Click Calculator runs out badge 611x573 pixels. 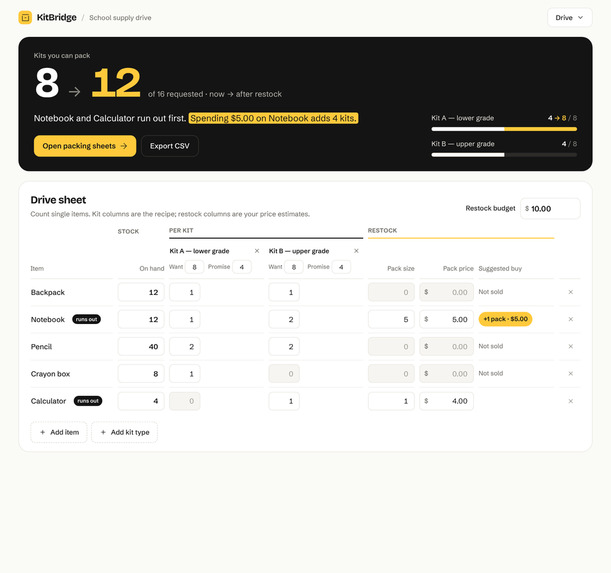pyautogui.click(x=88, y=401)
